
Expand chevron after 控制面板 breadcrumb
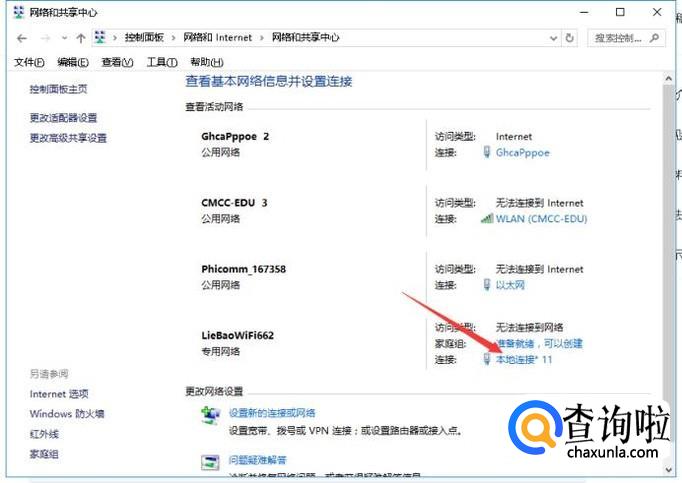pyautogui.click(x=173, y=38)
